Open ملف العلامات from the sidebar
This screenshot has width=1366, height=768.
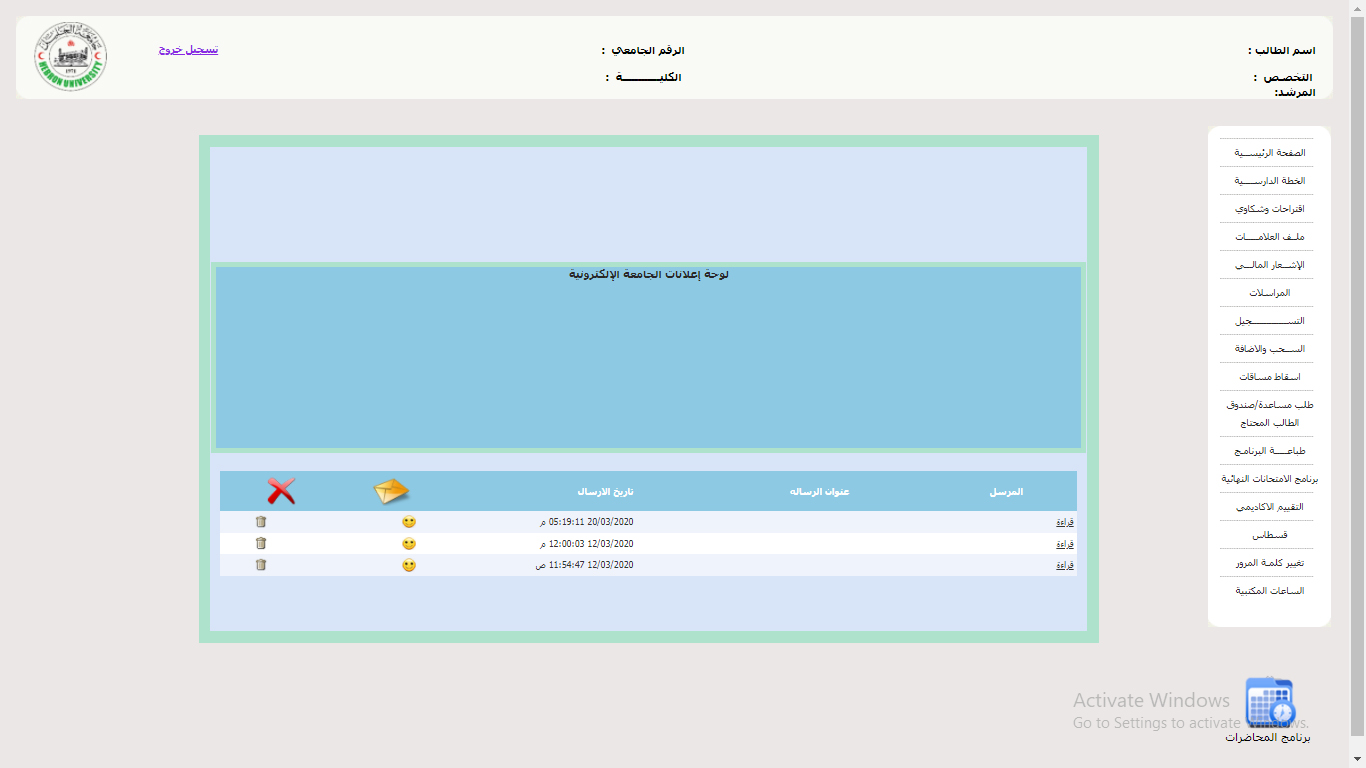[x=1267, y=236]
